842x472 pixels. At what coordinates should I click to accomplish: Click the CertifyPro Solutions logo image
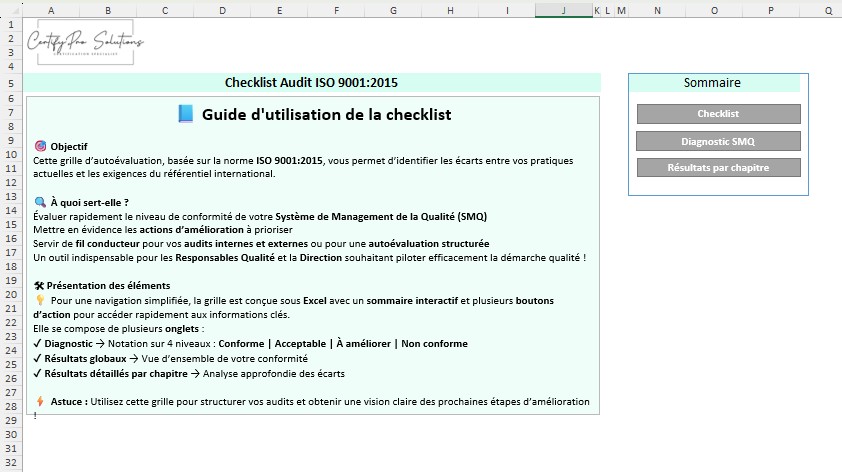pos(85,42)
